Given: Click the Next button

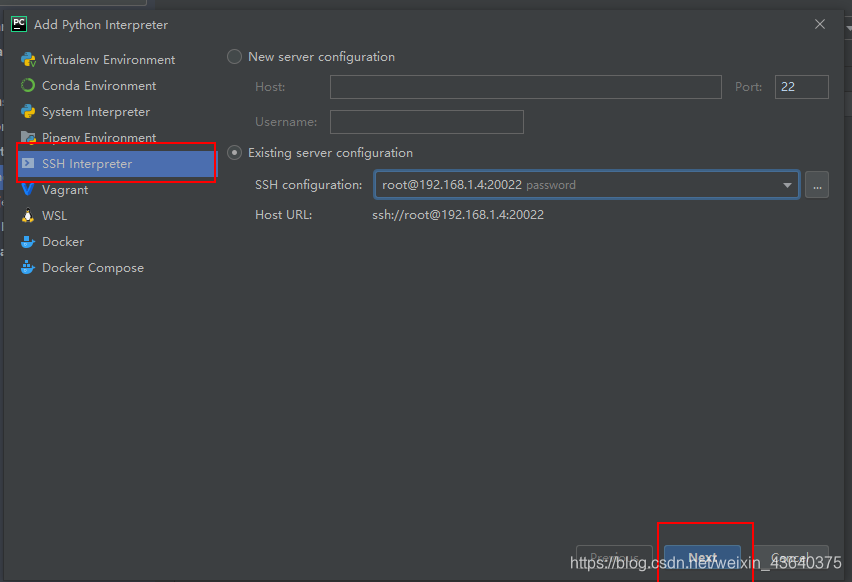Looking at the screenshot, I should [x=702, y=558].
